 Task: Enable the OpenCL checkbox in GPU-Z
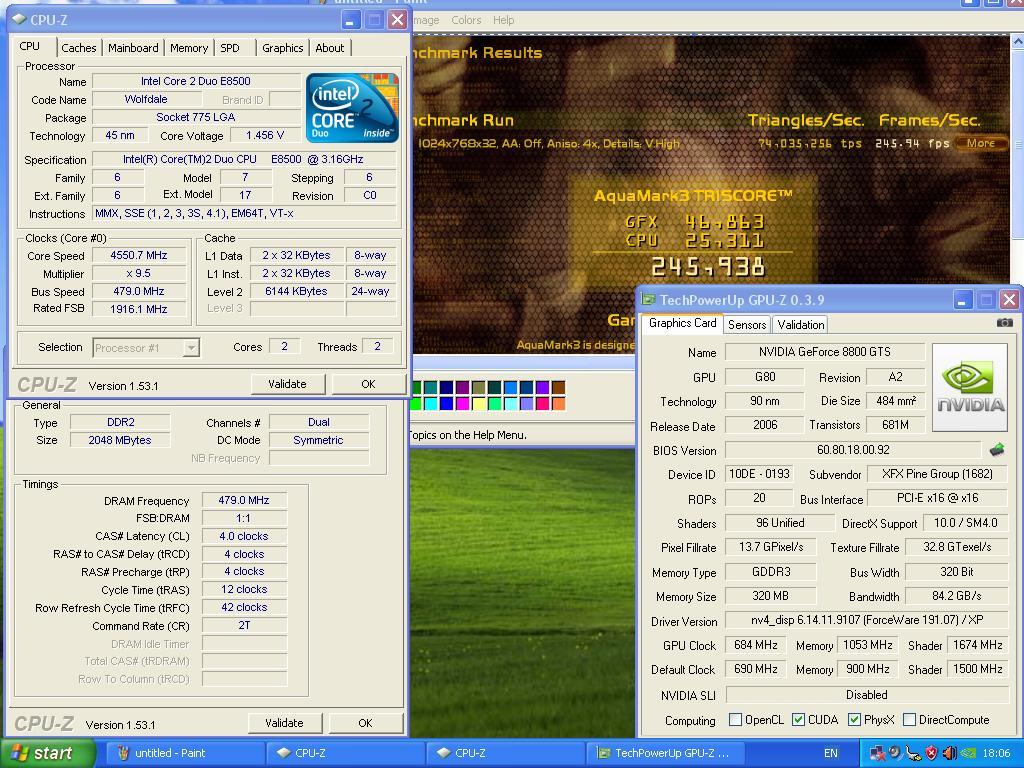click(735, 720)
